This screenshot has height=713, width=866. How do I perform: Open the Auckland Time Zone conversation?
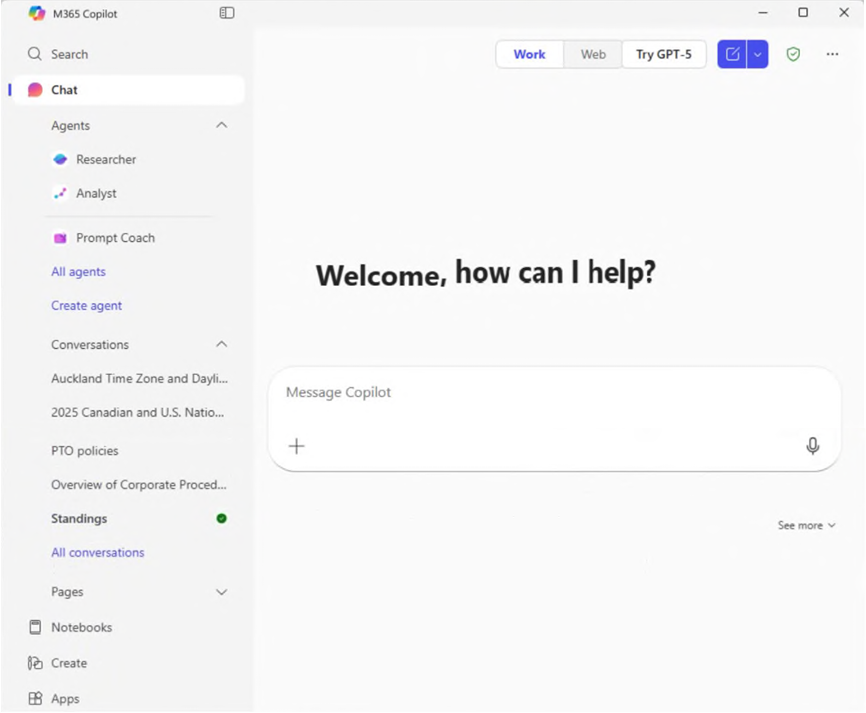(x=139, y=378)
